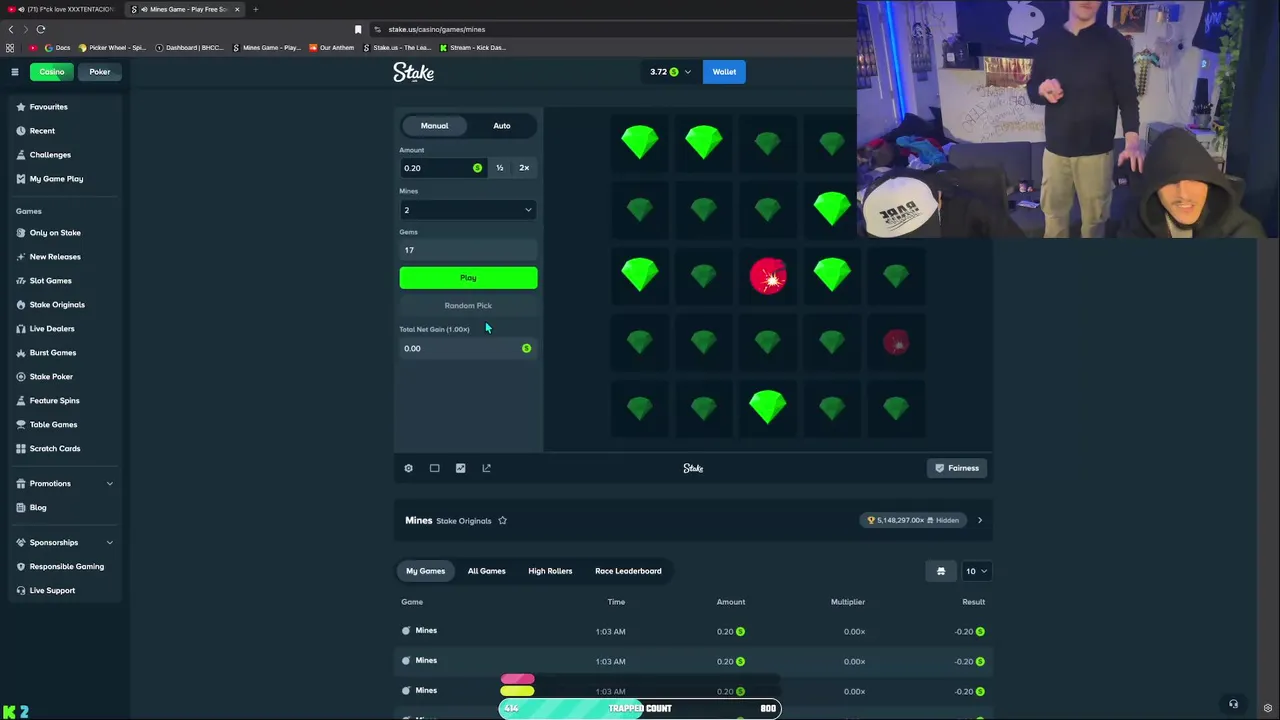Switch bet mode to Auto
The width and height of the screenshot is (1280, 720).
[x=501, y=126]
